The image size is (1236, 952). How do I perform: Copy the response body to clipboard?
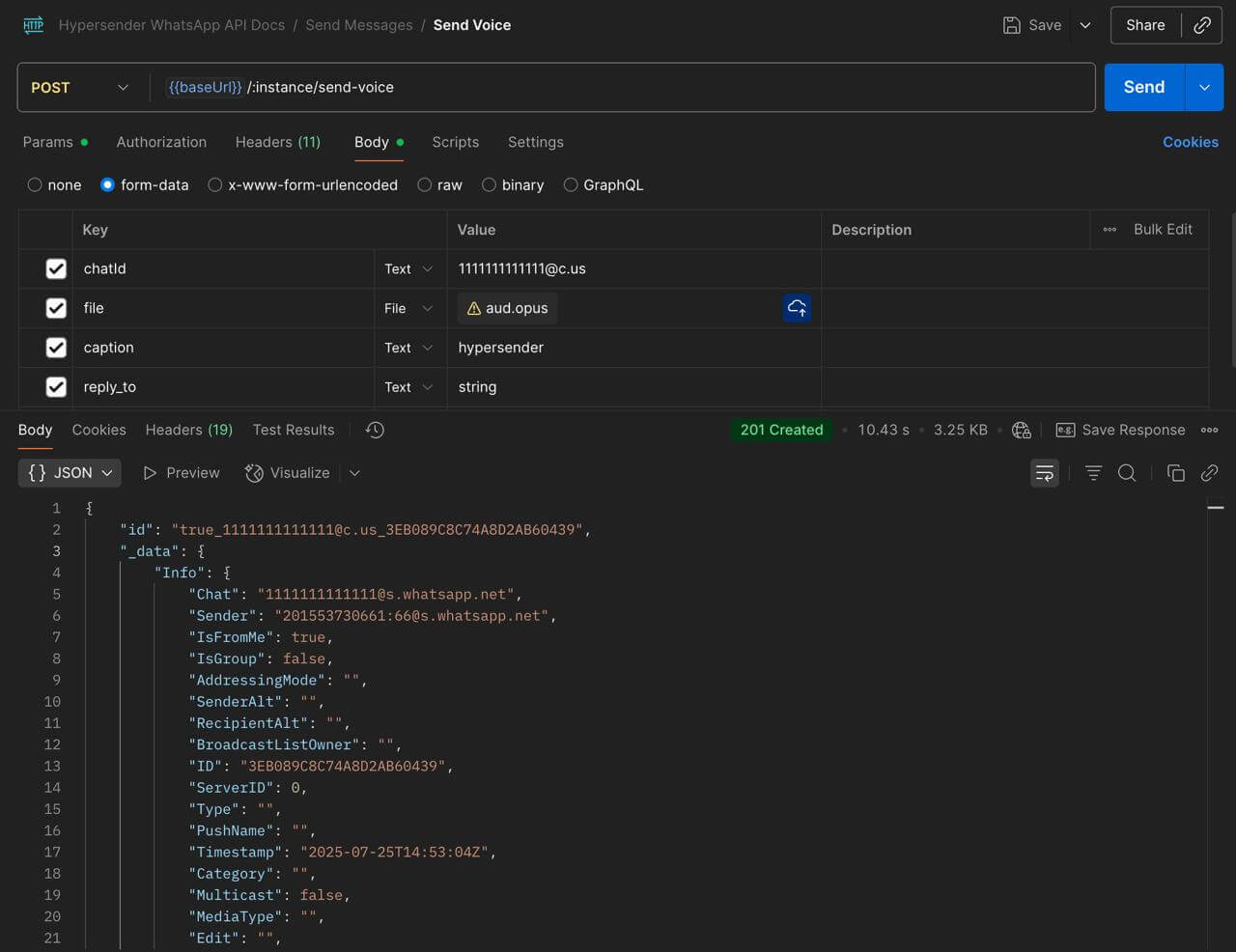click(x=1175, y=473)
